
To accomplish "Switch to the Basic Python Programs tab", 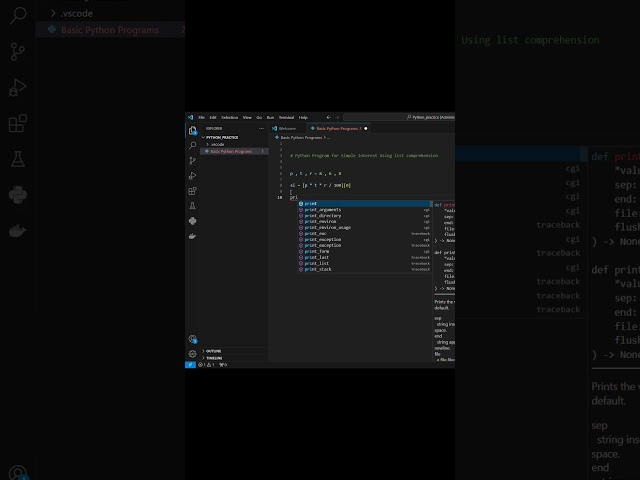I will coord(338,129).
